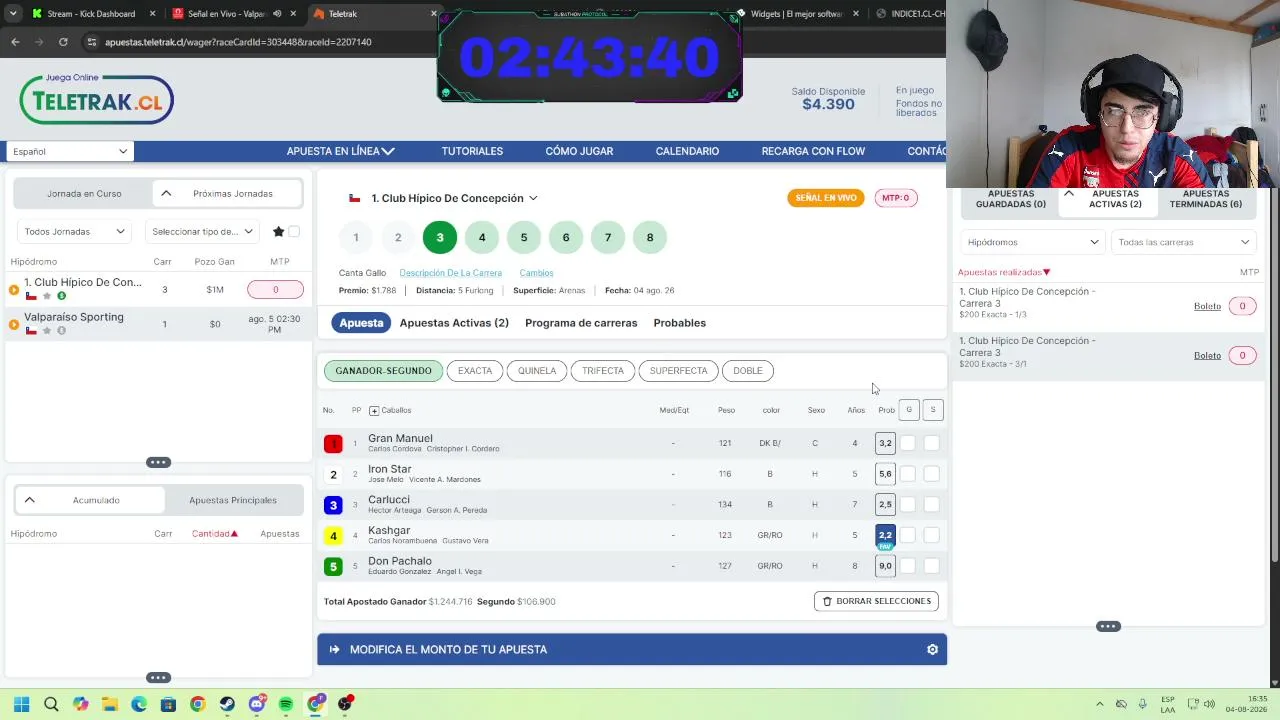This screenshot has width=1280, height=720.
Task: Check the G (Ganador) box for Gran Manuel
Action: pyautogui.click(x=908, y=443)
